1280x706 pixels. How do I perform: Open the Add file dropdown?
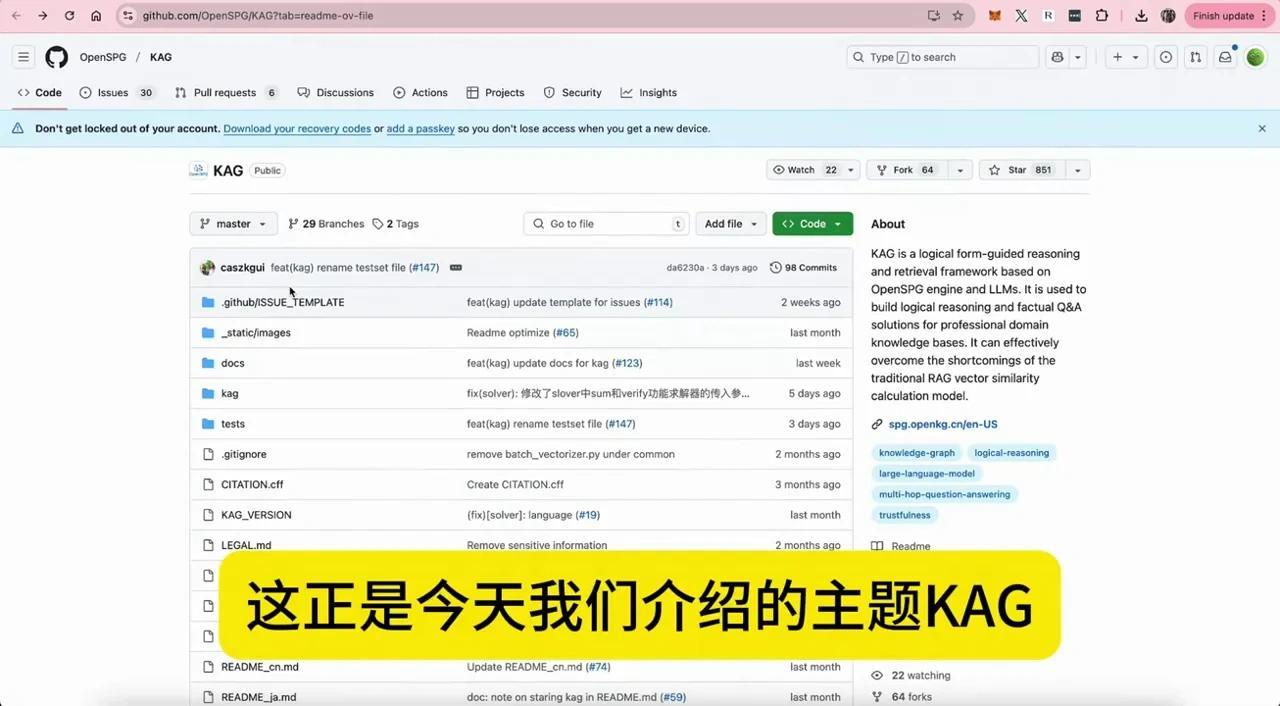tap(730, 223)
